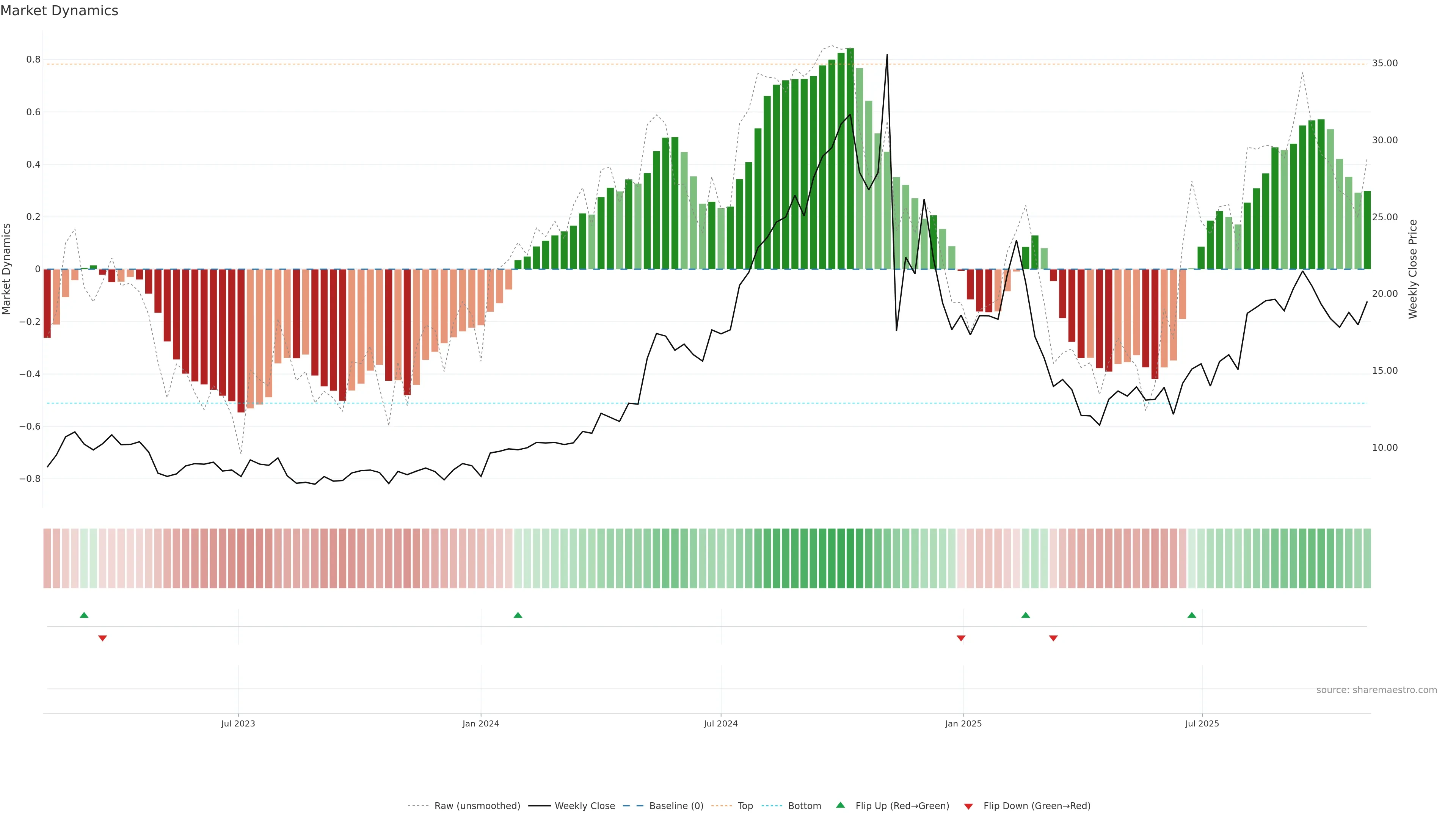Click the last green flip-up marker before Jul 2025
The width and height of the screenshot is (1456, 819).
[x=1191, y=615]
